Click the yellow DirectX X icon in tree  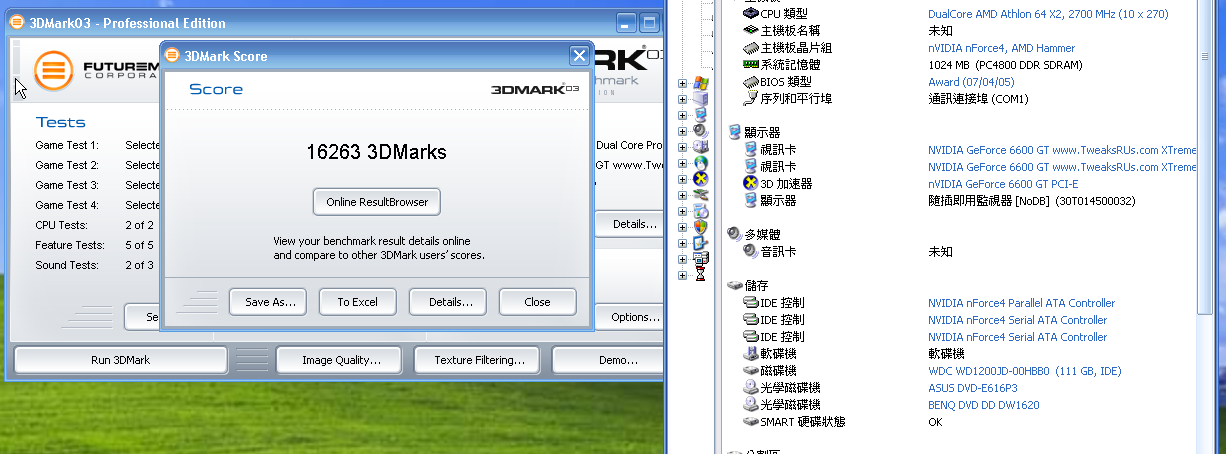tap(700, 178)
